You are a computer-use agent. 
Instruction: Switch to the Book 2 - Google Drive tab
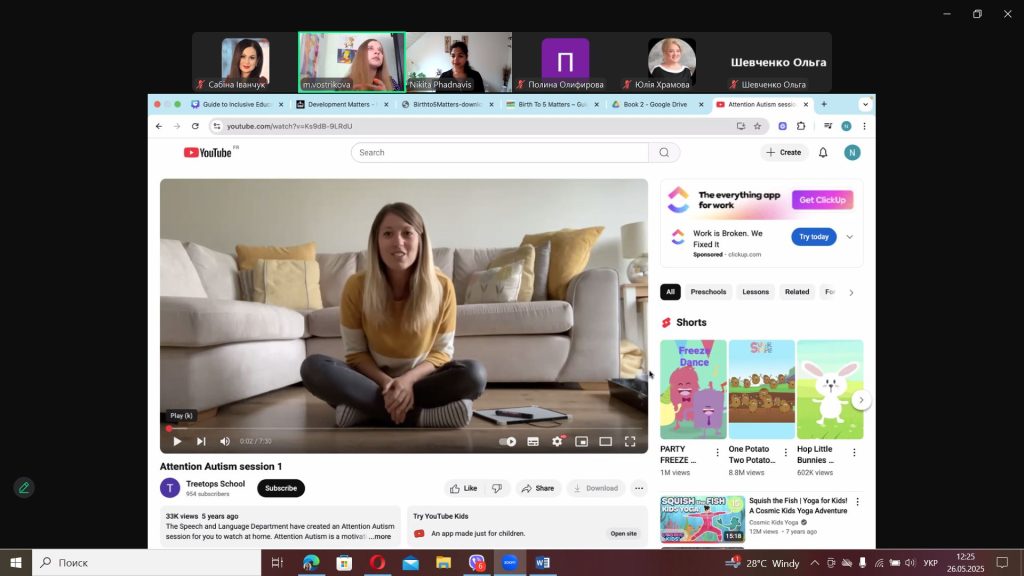656,104
